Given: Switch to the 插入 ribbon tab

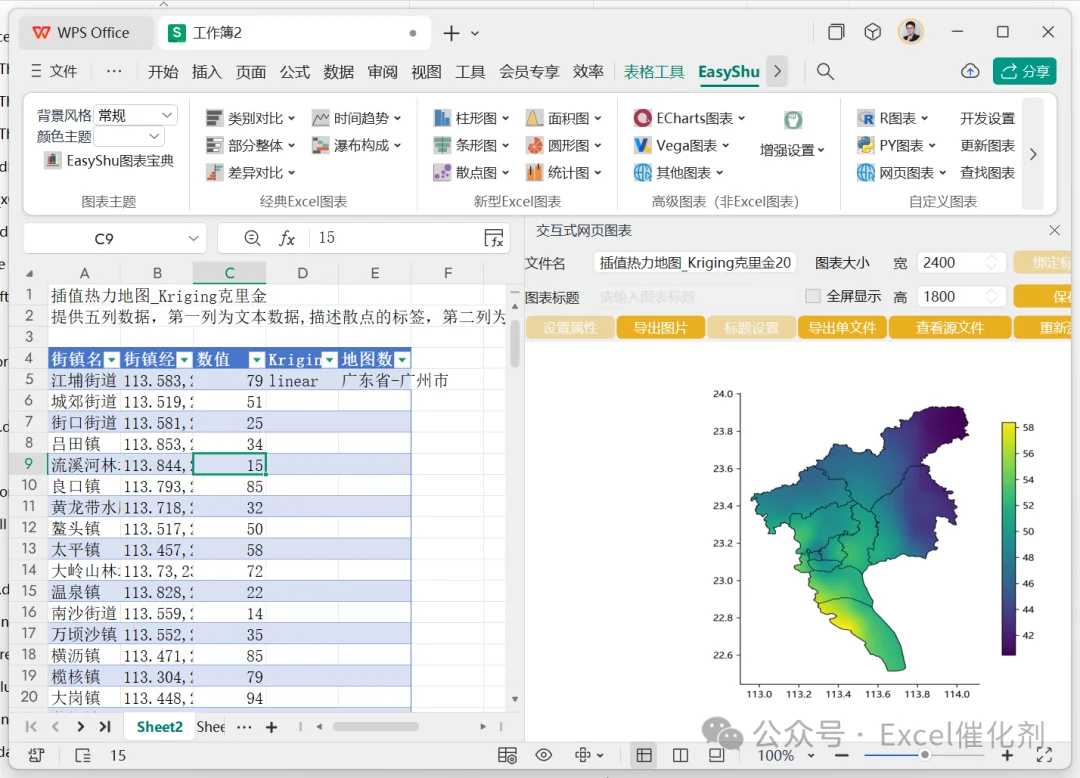Looking at the screenshot, I should click(207, 72).
